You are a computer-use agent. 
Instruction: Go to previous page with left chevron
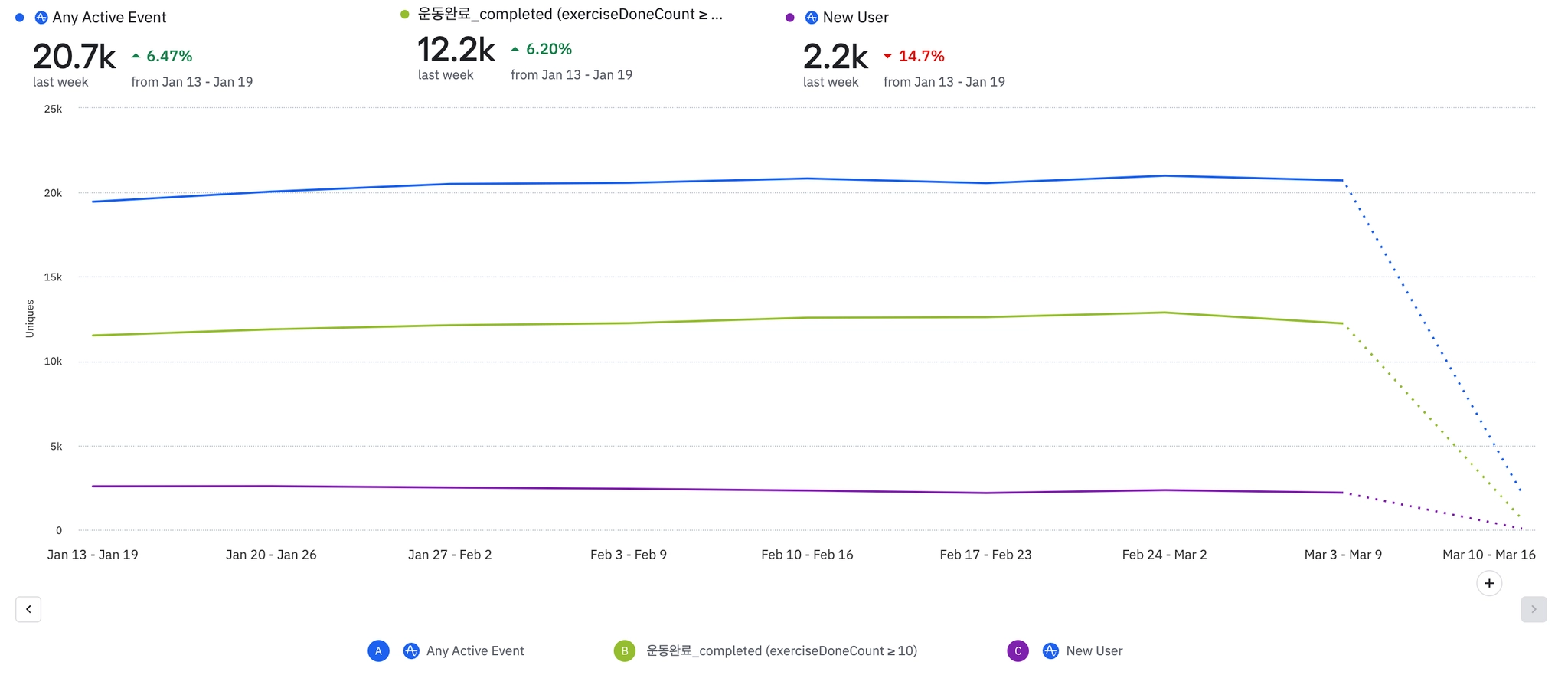coord(28,609)
